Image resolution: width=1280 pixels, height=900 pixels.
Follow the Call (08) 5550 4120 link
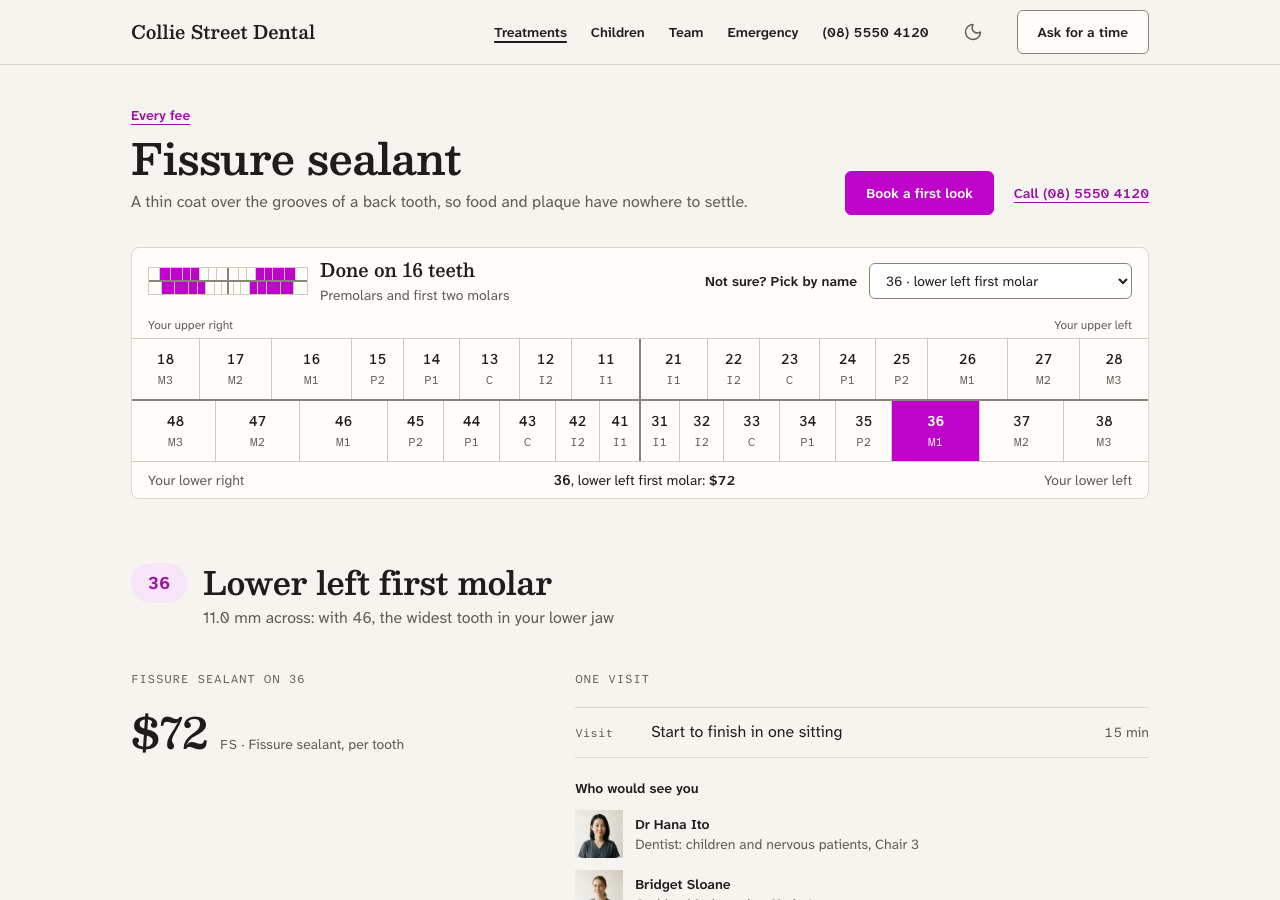tap(1081, 193)
